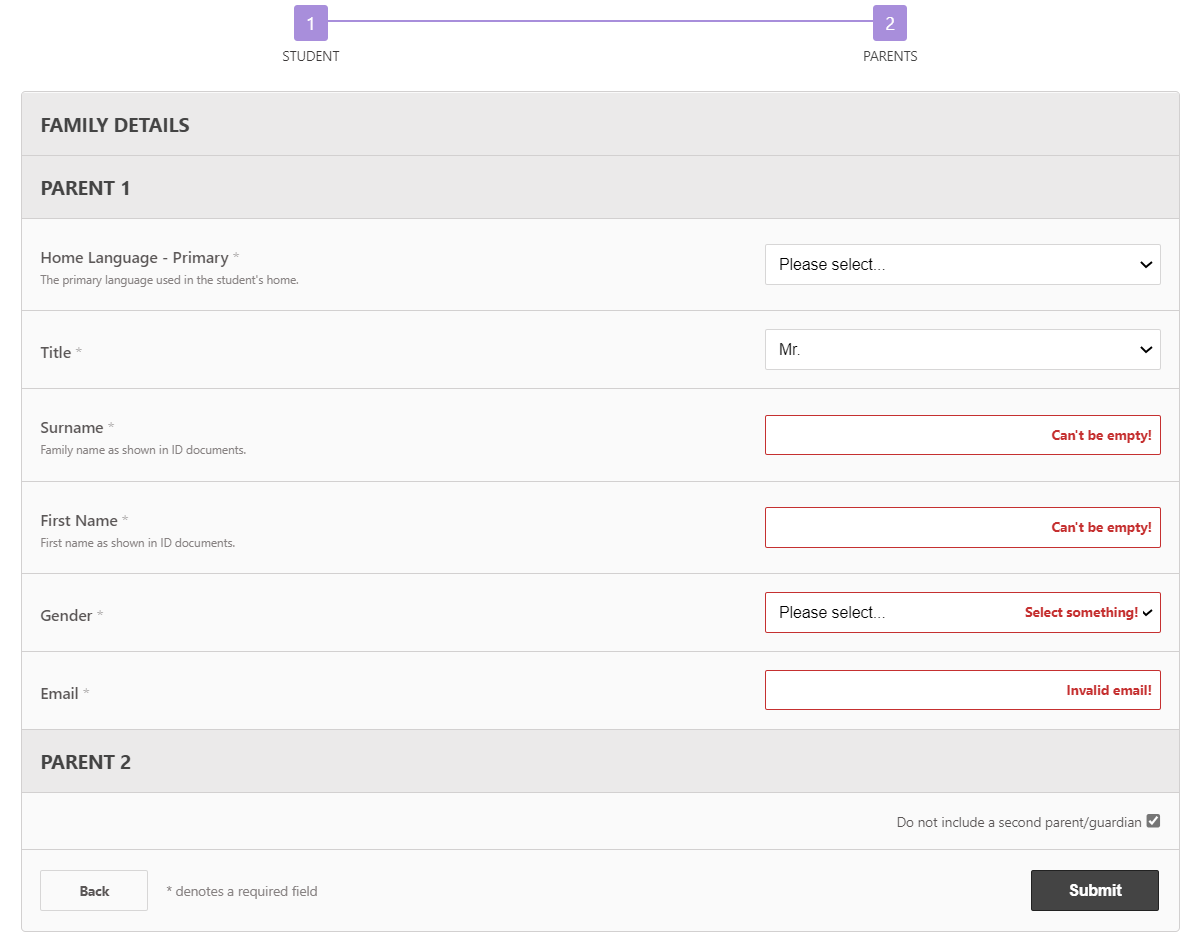
Task: Select step 2 Parents
Action: [x=889, y=23]
